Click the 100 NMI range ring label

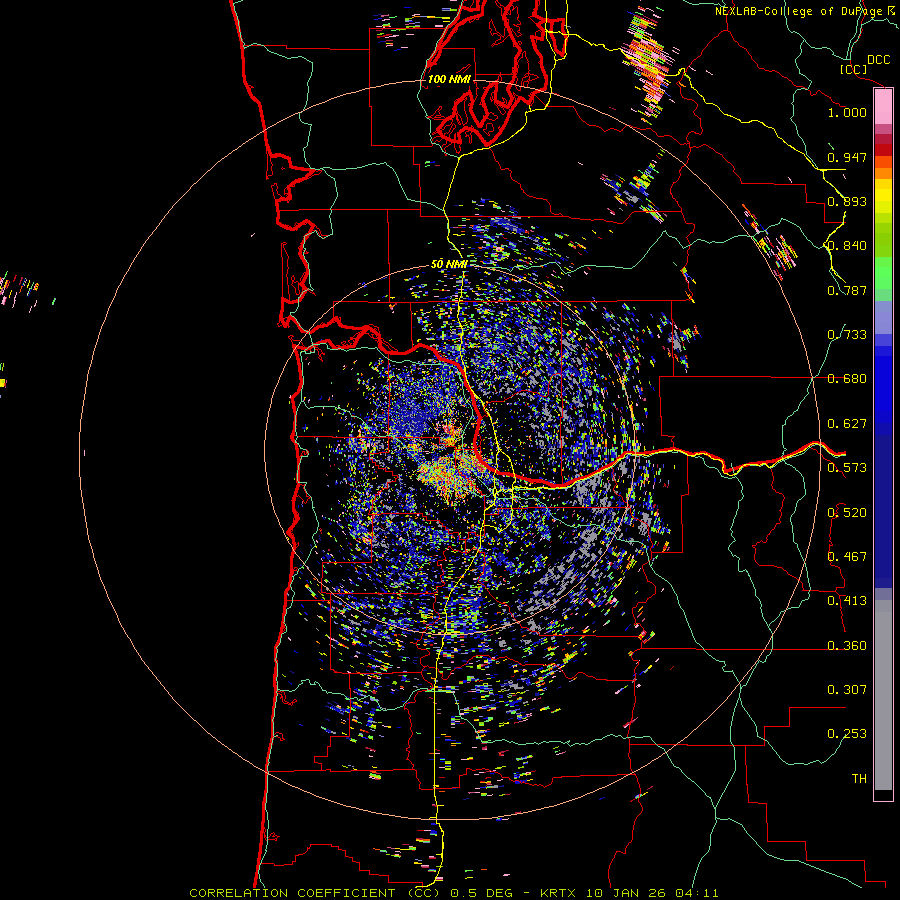coord(449,79)
